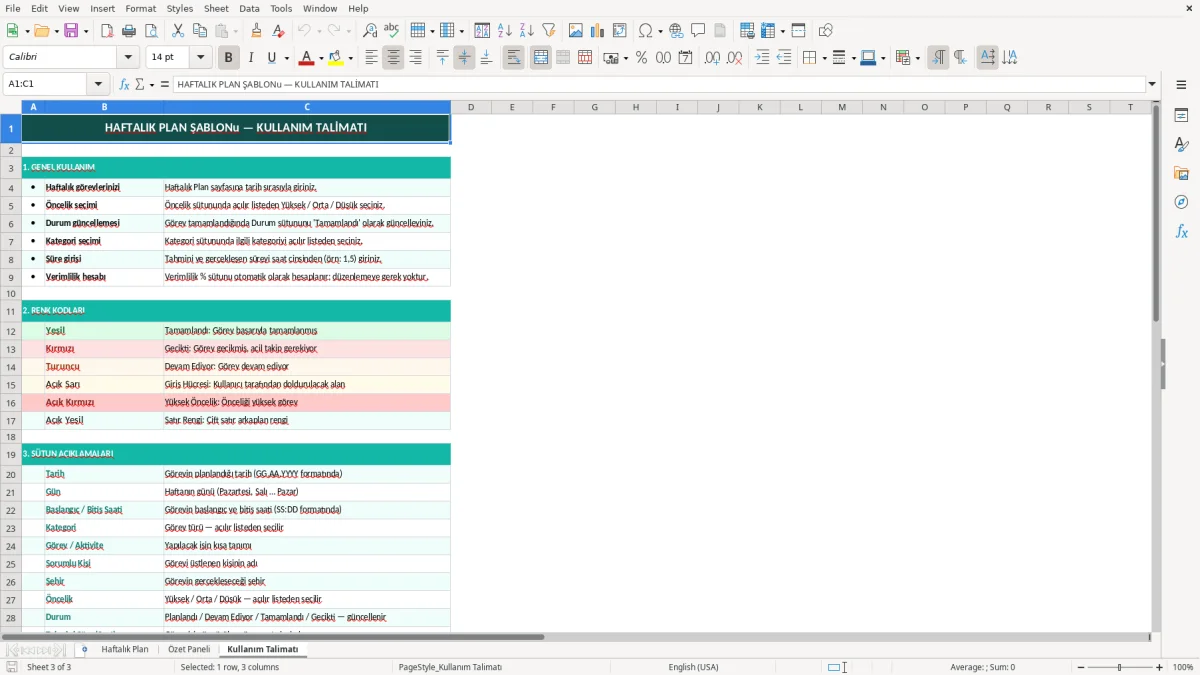
Task: Toggle Center Horizontally alignment
Action: click(393, 58)
